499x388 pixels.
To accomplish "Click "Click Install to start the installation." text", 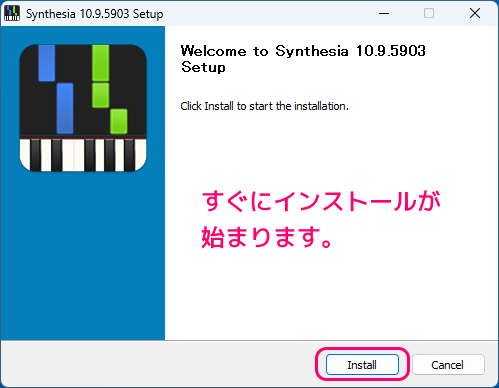I will click(264, 106).
